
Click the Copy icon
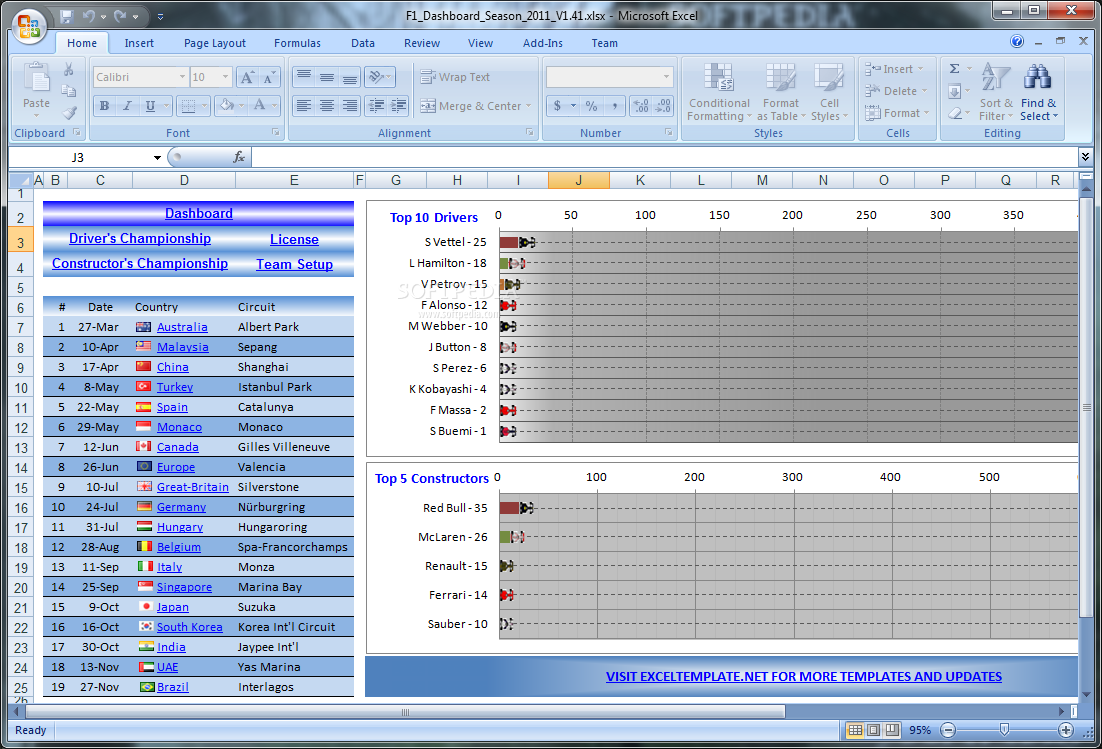69,91
